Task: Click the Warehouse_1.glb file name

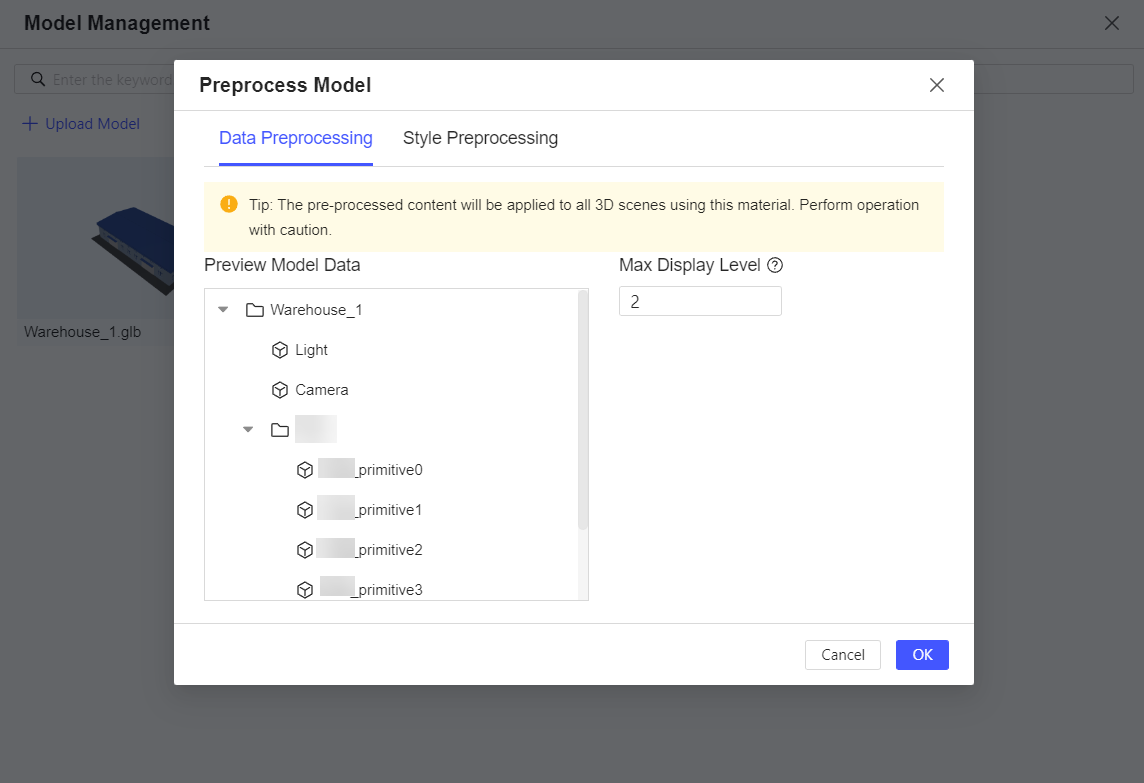Action: pos(82,332)
